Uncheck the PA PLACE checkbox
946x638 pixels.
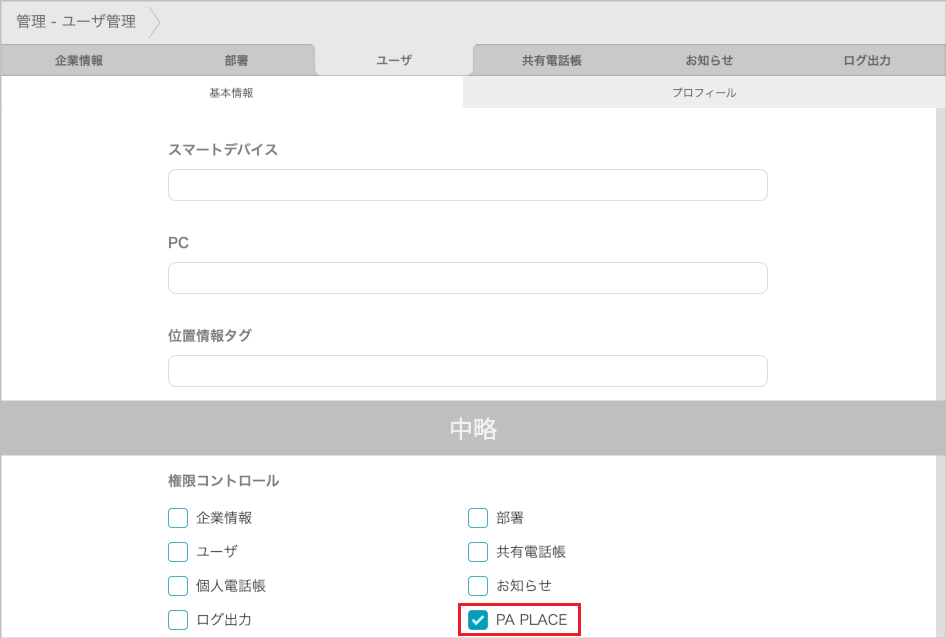point(478,620)
